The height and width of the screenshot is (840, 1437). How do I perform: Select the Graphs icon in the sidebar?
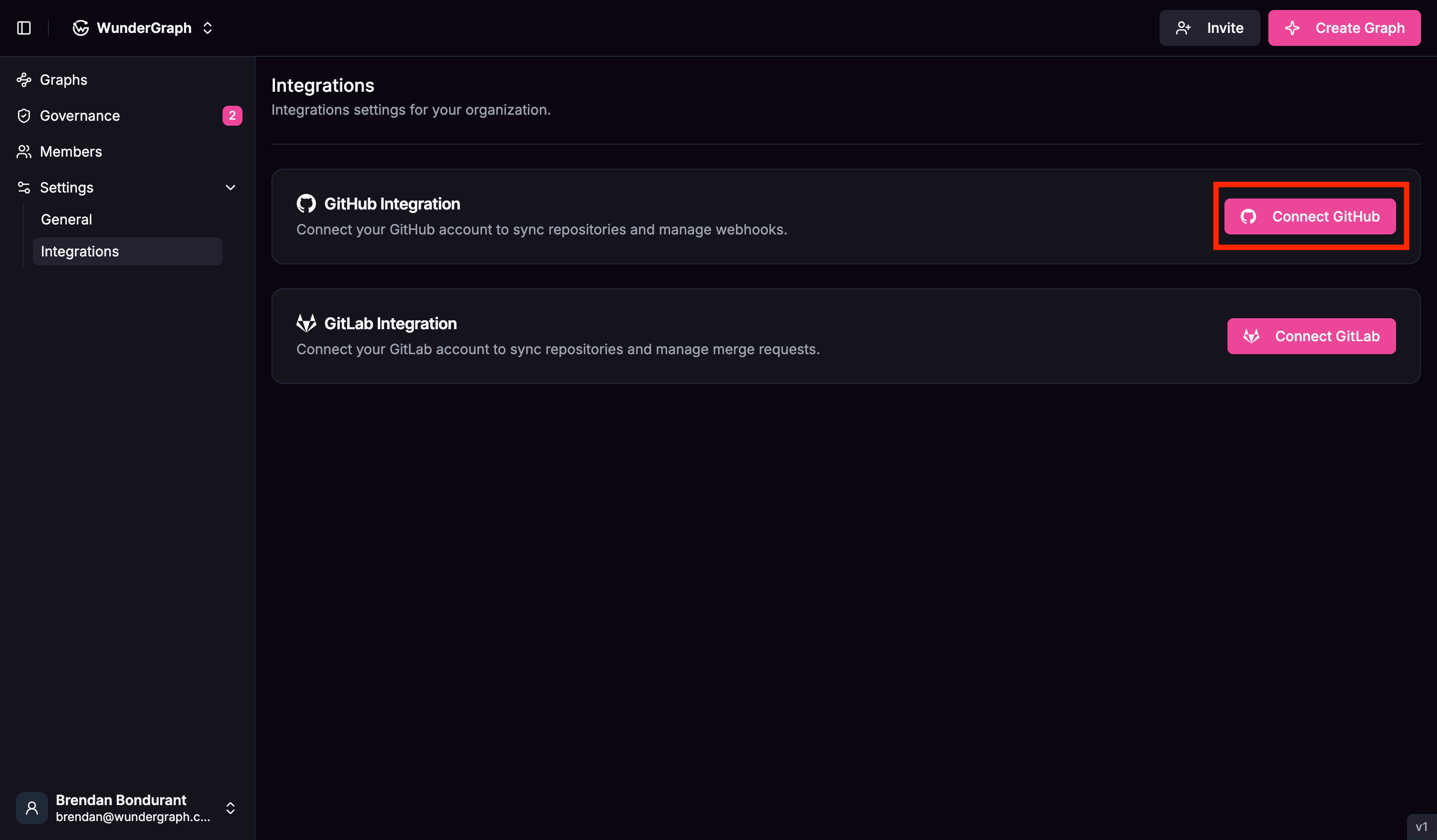[23, 79]
